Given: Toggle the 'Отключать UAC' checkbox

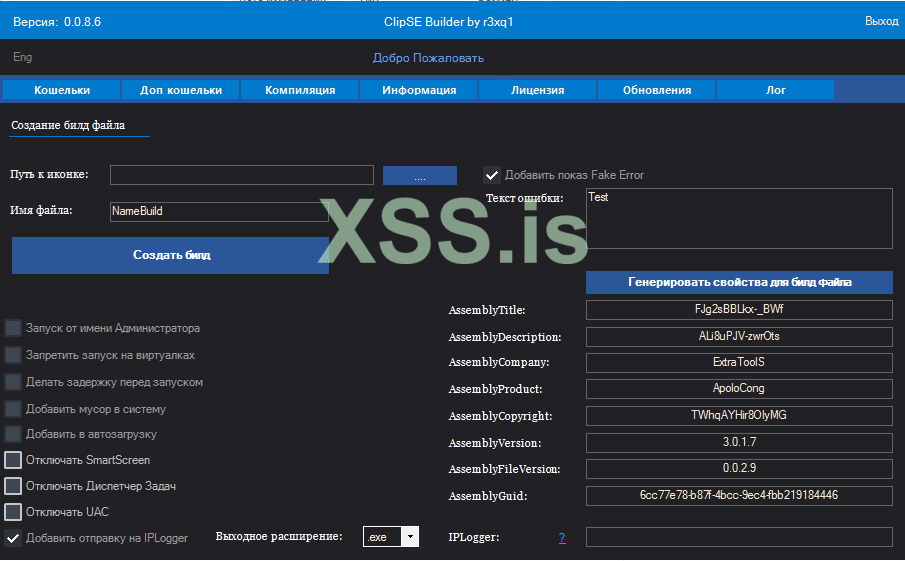Looking at the screenshot, I should click(x=13, y=512).
